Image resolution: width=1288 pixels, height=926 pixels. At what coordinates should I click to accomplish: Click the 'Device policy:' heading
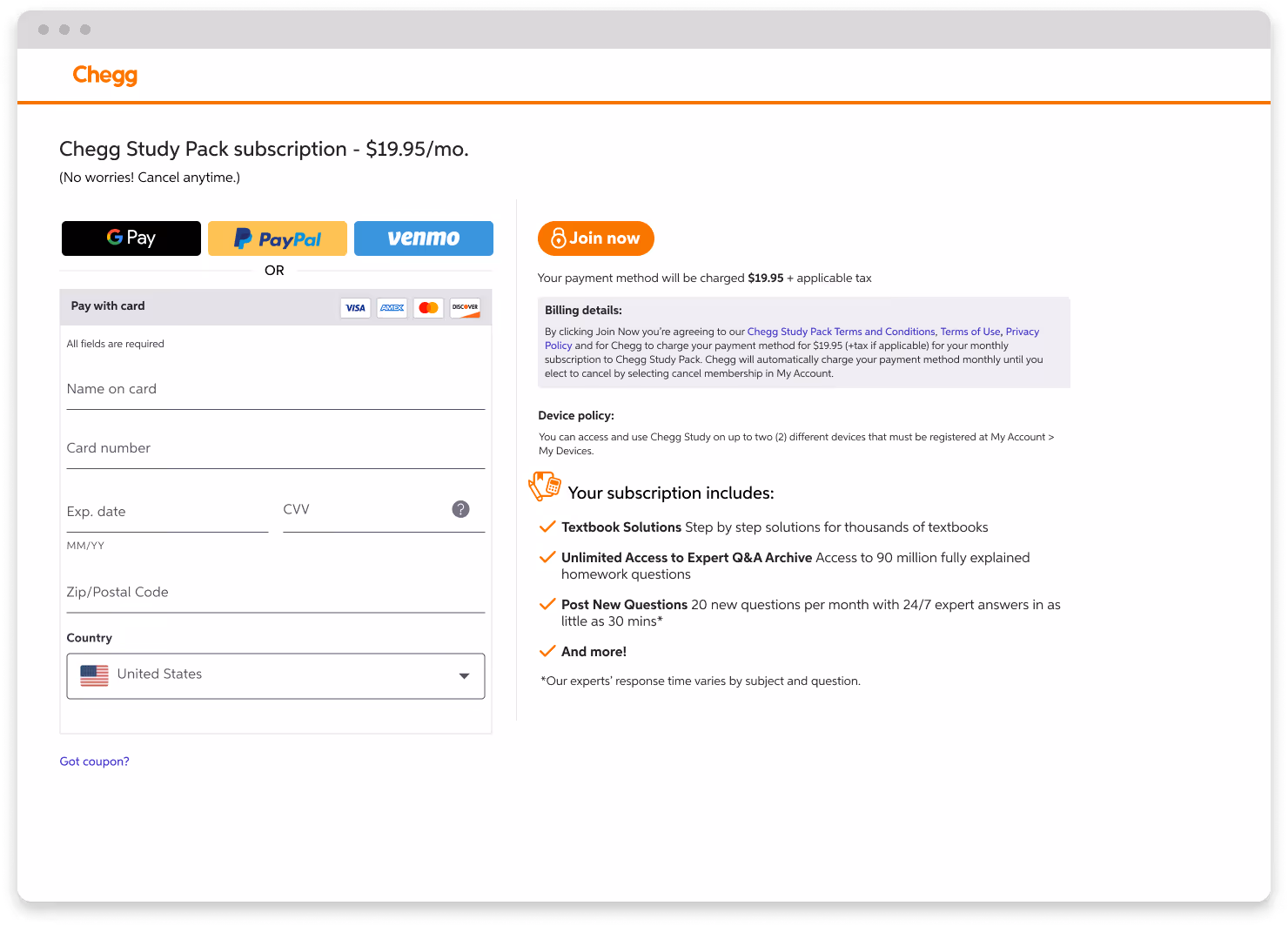coord(576,416)
